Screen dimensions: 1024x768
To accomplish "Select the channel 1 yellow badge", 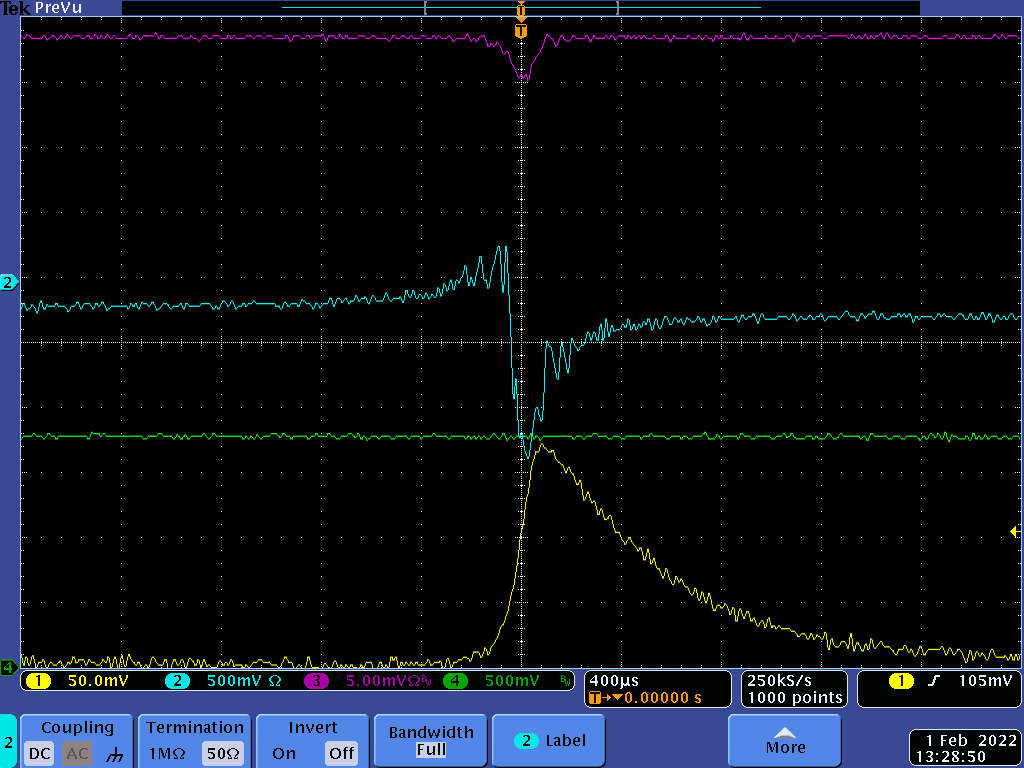I will pos(38,681).
